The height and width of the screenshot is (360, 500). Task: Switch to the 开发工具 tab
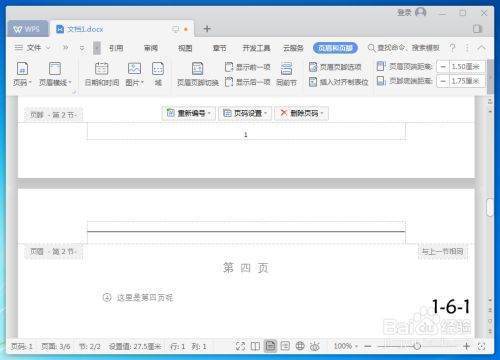click(x=256, y=48)
